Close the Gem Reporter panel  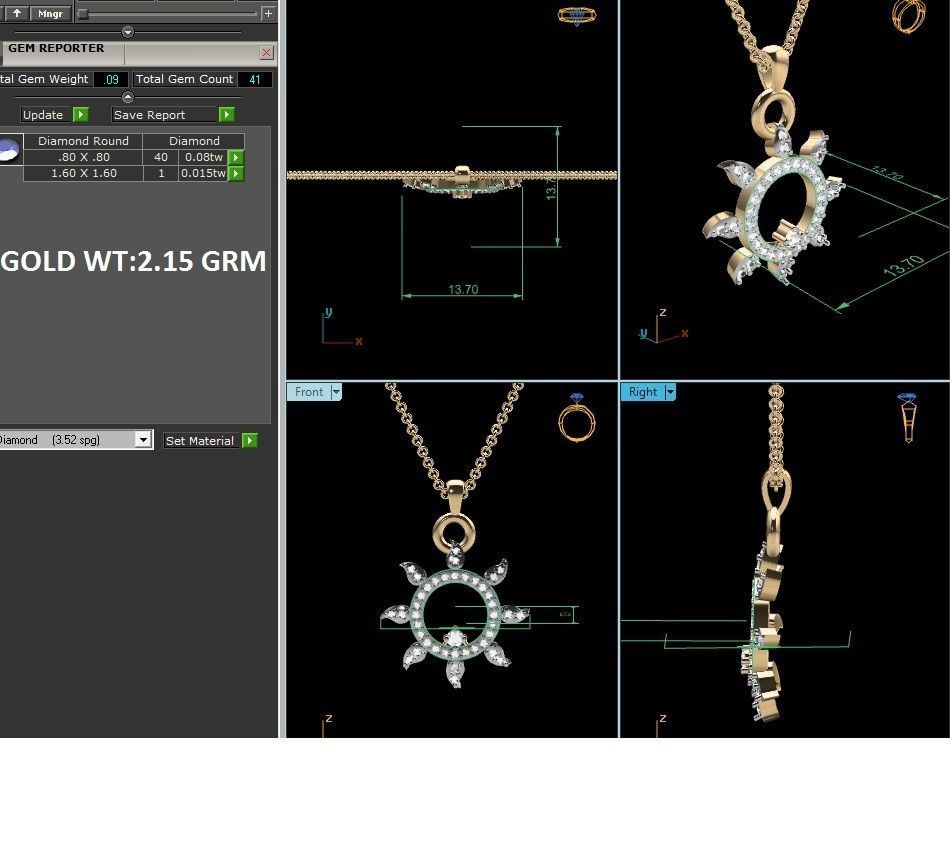coord(267,53)
